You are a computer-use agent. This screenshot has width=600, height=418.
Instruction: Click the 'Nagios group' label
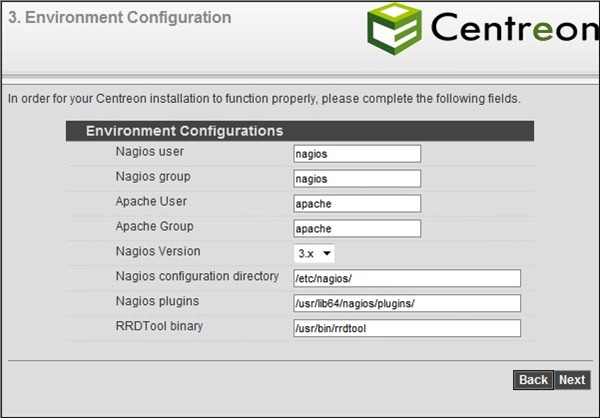[x=153, y=176]
